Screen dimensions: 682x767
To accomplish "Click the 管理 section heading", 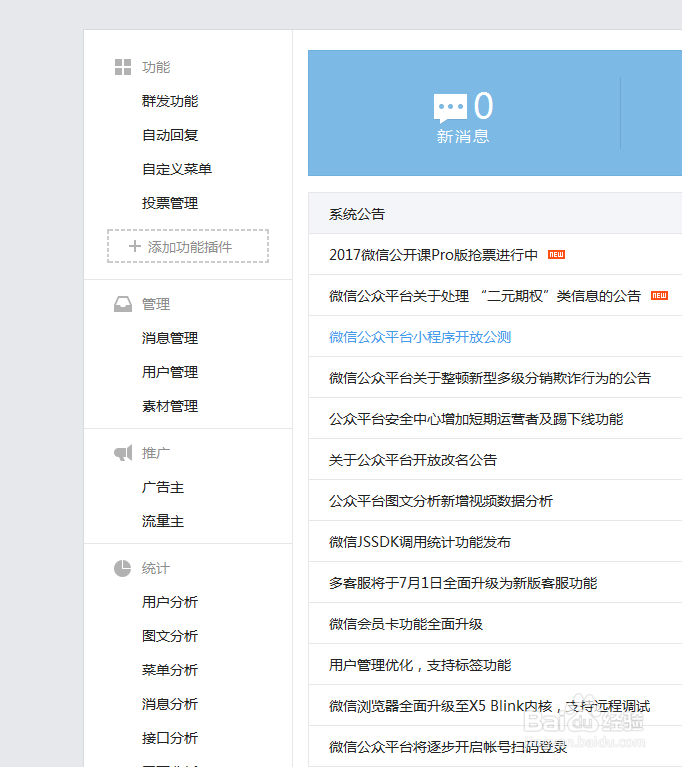I will [156, 304].
